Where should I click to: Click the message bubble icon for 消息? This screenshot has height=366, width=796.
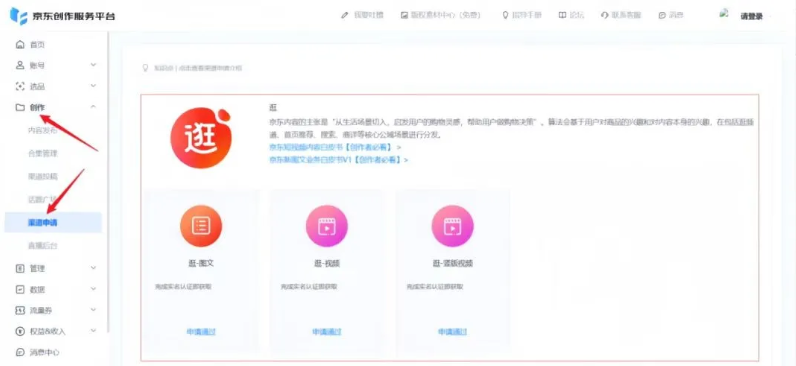(x=662, y=15)
